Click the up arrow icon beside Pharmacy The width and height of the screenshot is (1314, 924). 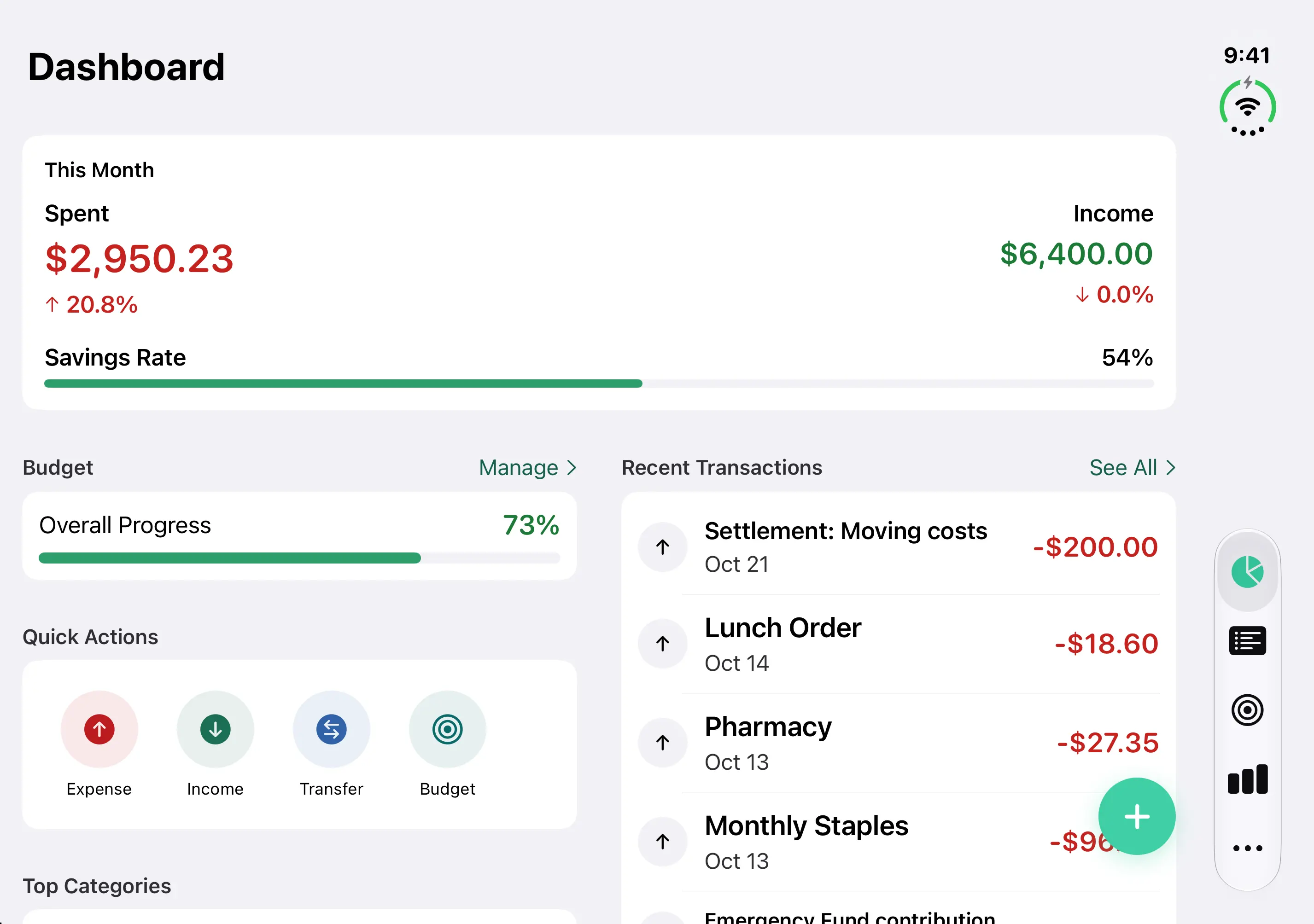coord(663,743)
